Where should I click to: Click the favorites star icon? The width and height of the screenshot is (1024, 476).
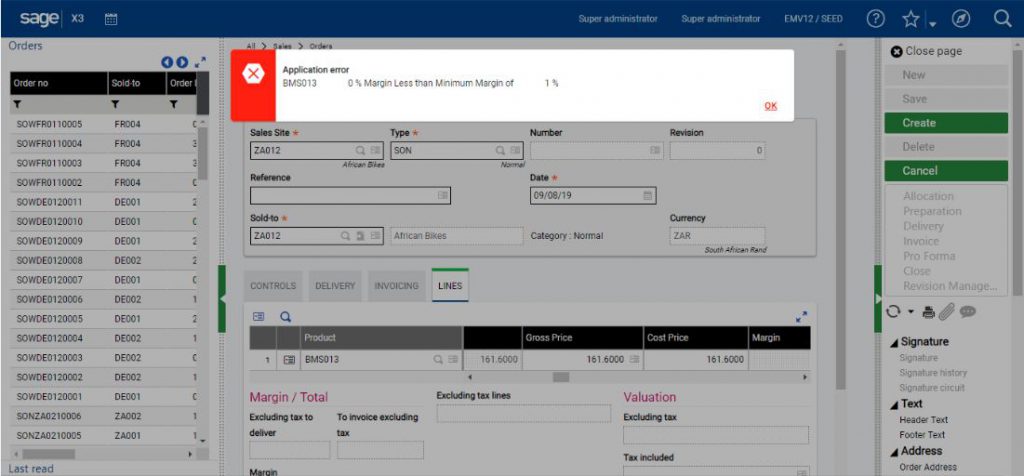[910, 19]
